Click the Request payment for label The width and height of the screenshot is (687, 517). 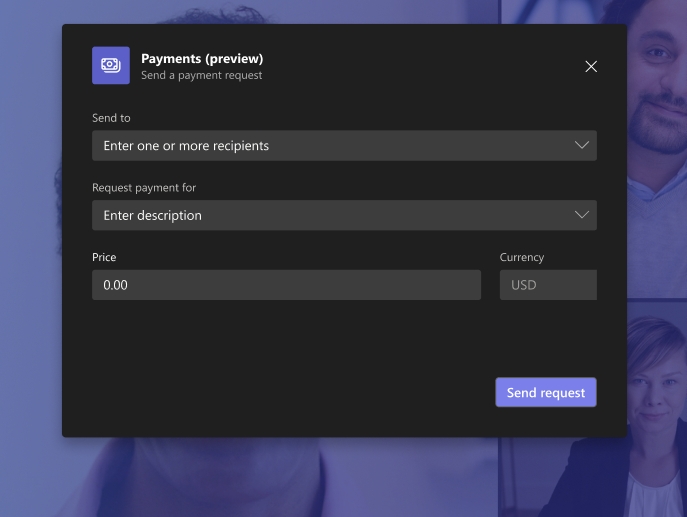pos(144,188)
